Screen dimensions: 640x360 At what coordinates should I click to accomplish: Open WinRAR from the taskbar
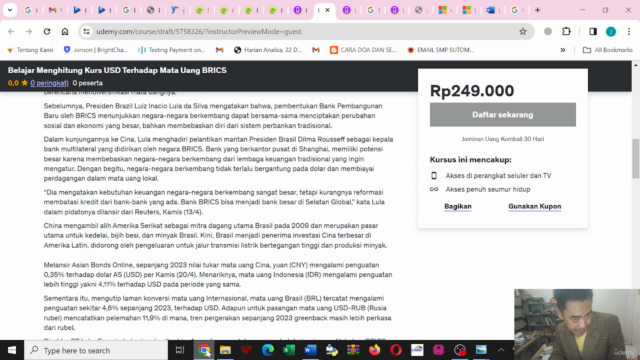(353, 350)
